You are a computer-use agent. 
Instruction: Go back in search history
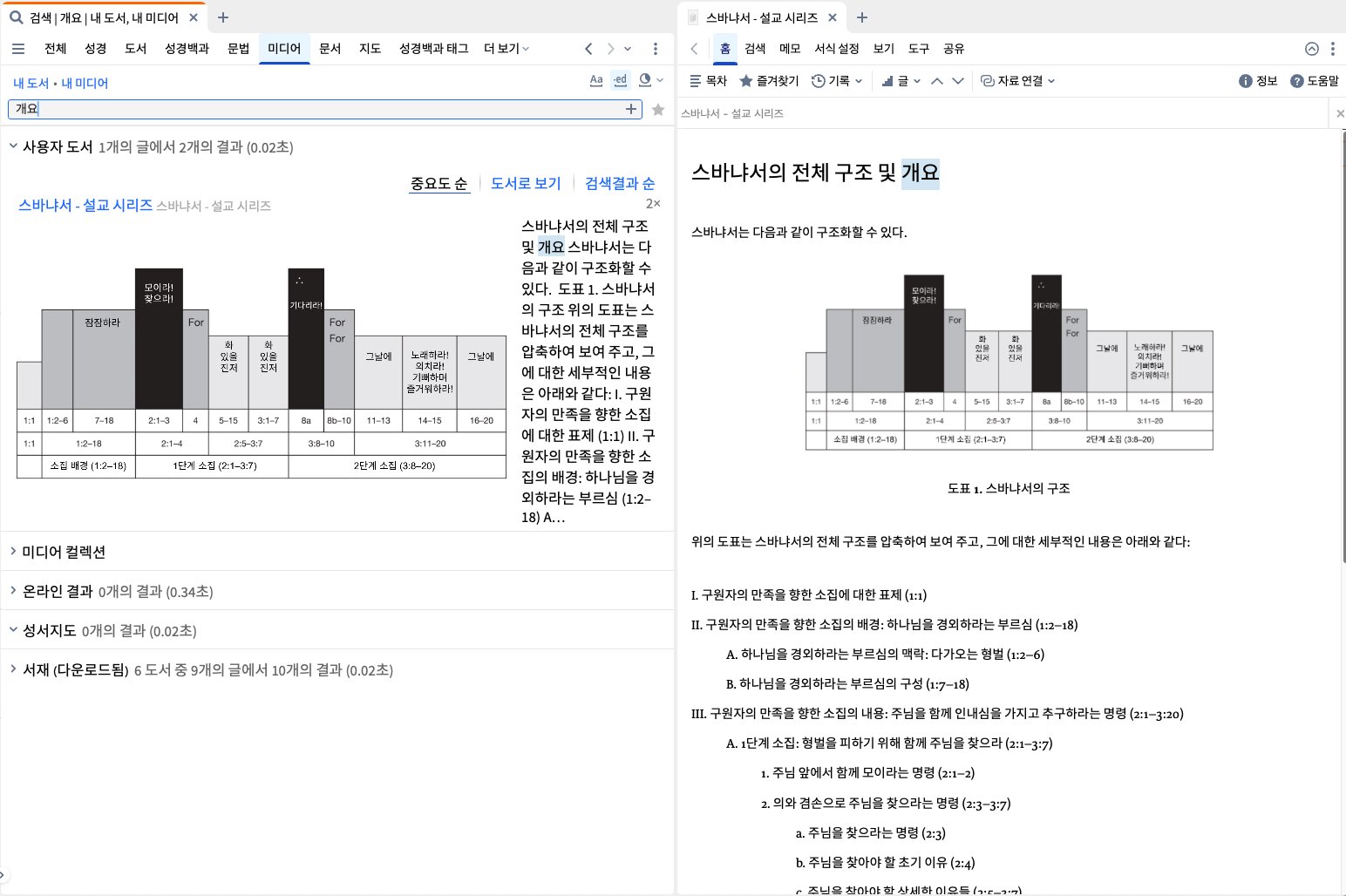coord(588,49)
